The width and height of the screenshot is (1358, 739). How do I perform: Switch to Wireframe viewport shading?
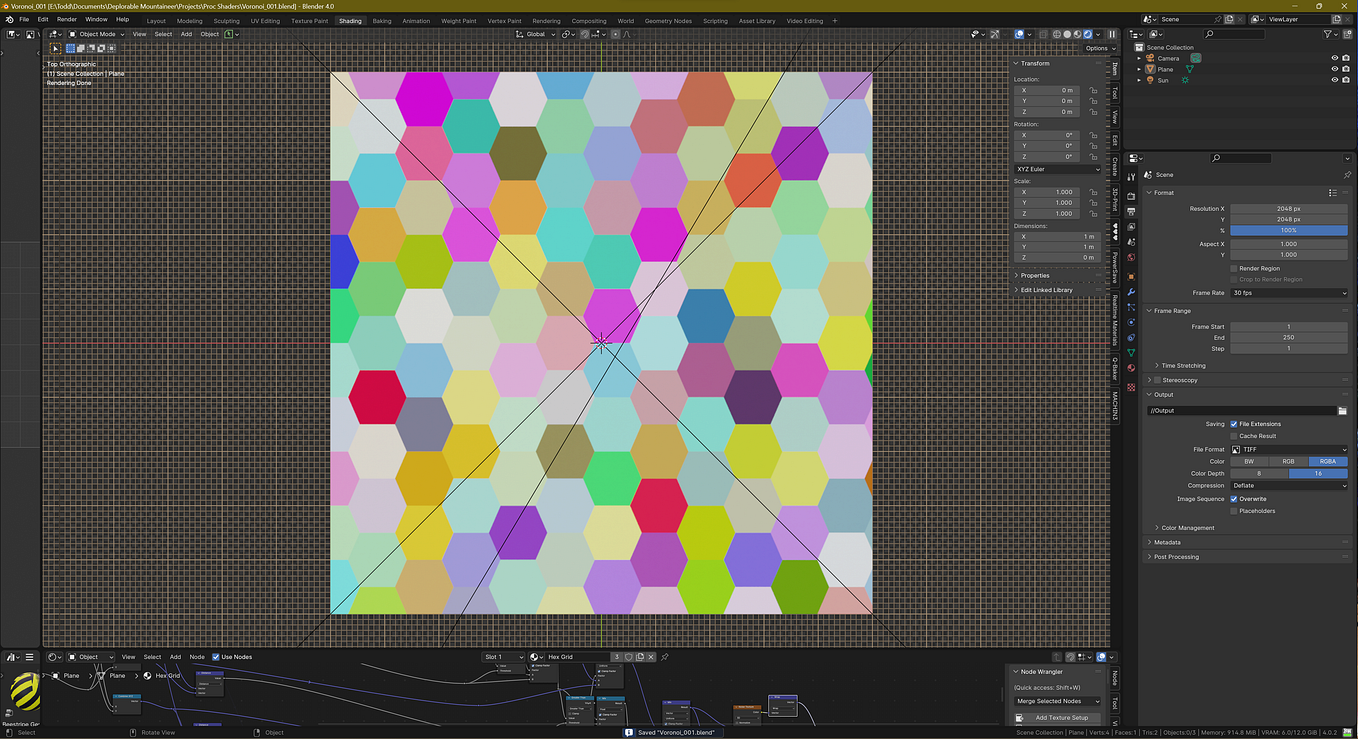pos(1056,34)
